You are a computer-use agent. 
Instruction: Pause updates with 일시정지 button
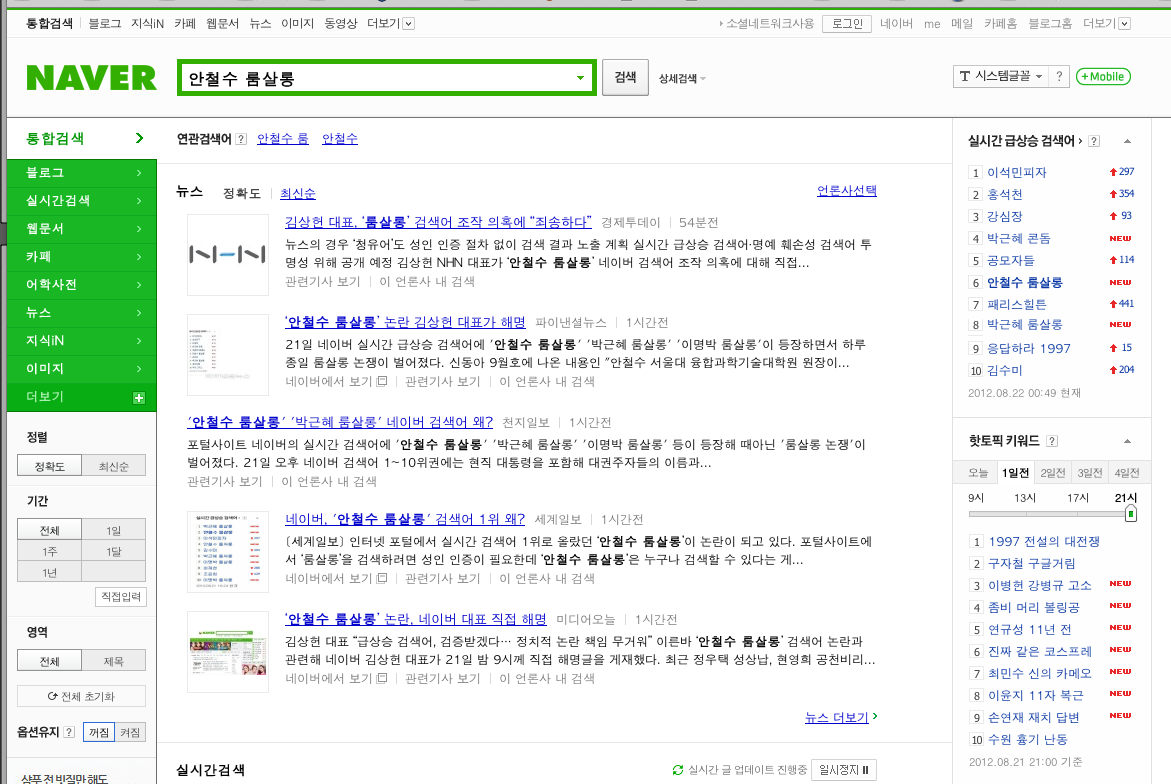click(x=844, y=770)
